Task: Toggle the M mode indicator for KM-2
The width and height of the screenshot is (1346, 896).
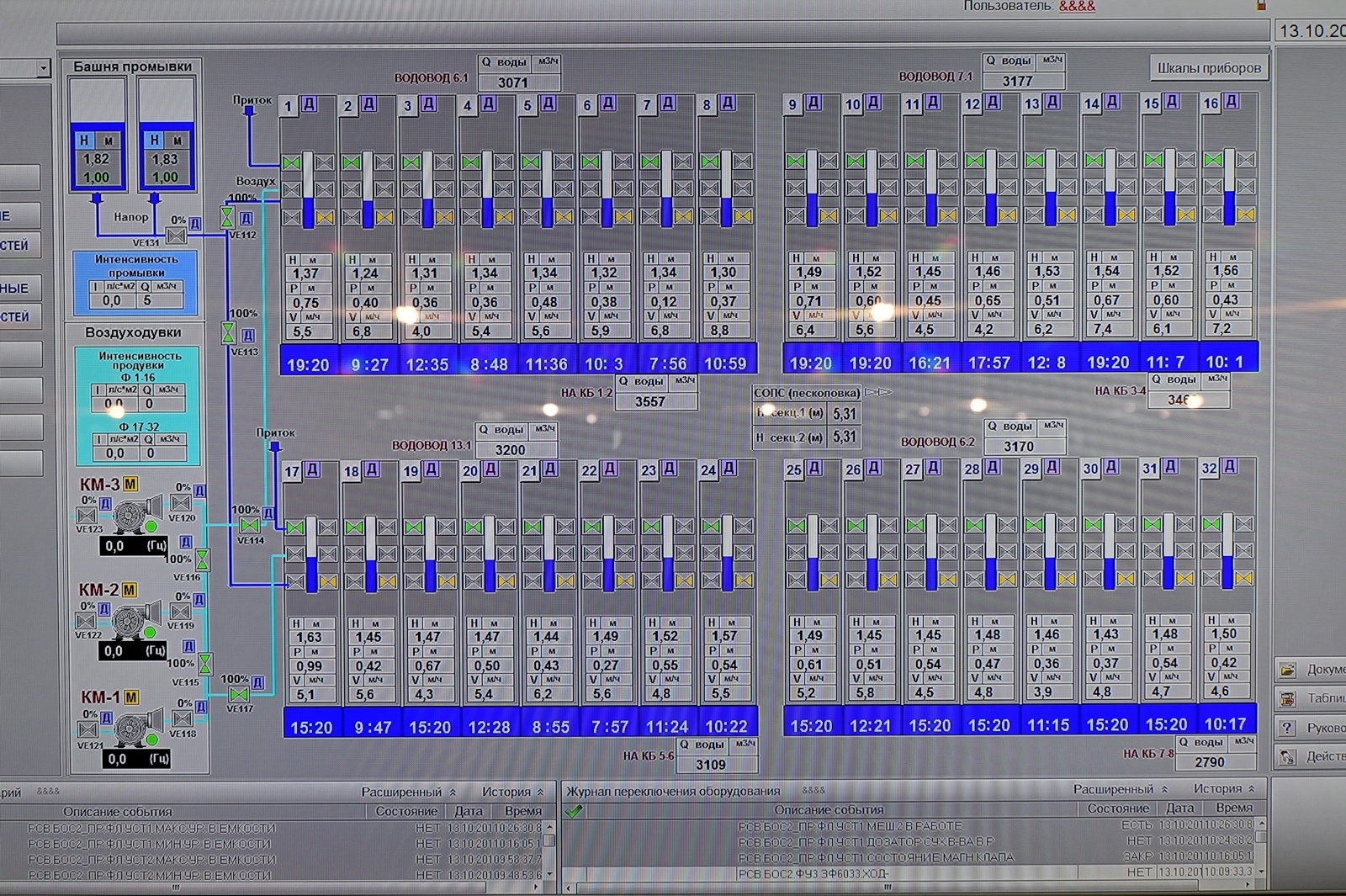Action: tap(130, 591)
